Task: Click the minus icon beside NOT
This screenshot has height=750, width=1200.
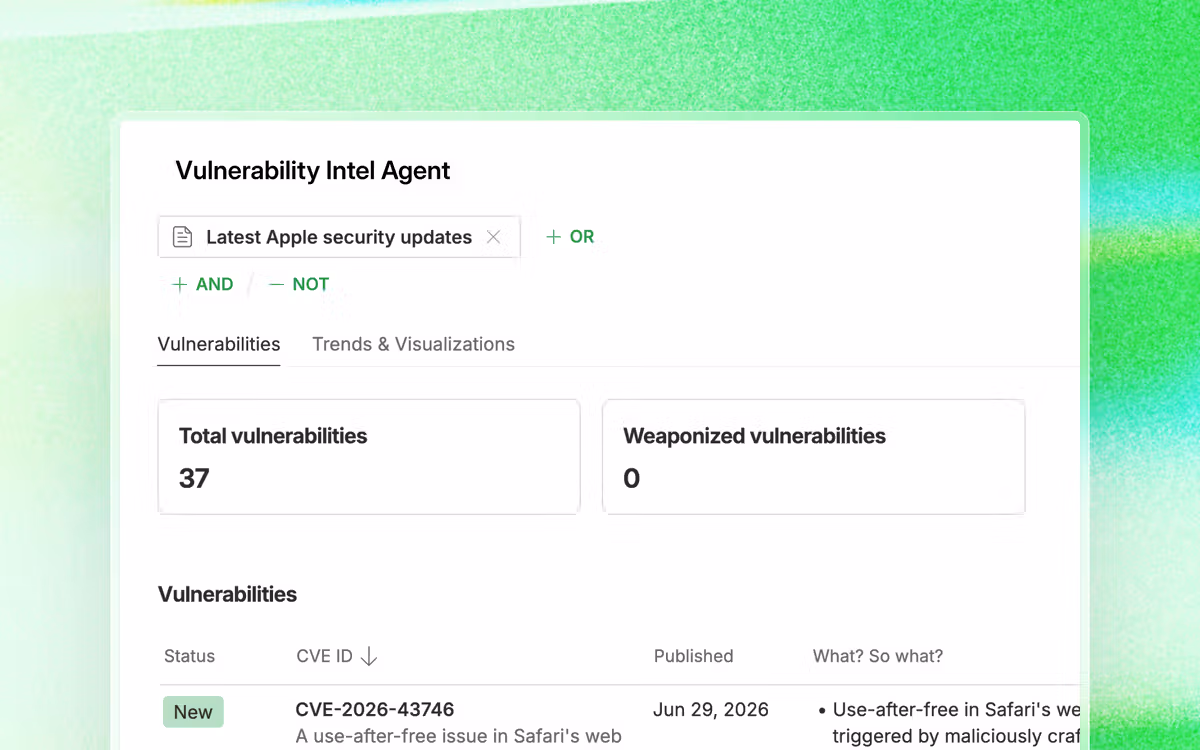Action: coord(277,284)
